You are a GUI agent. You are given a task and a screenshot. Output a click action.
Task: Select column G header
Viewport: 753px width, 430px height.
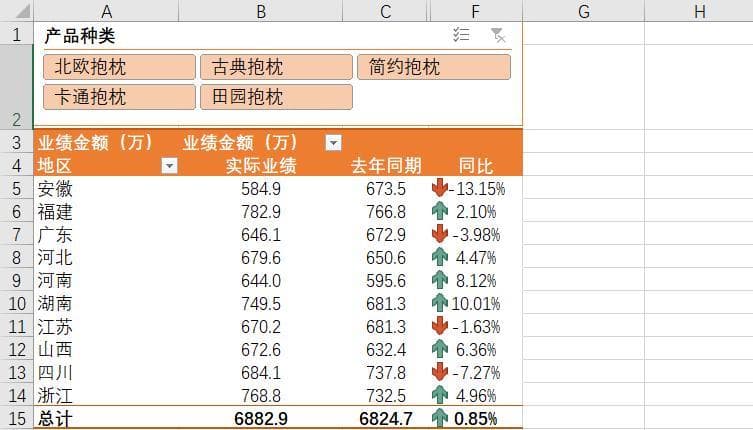pyautogui.click(x=583, y=11)
